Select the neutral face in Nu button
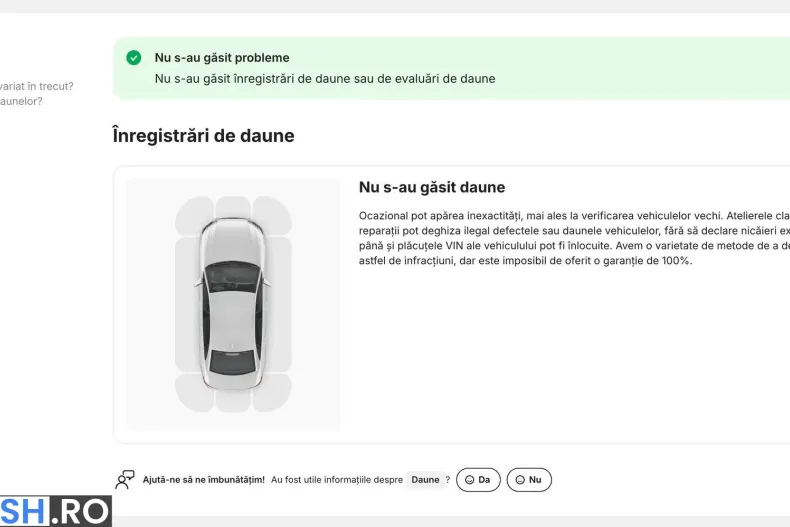This screenshot has height=527, width=790. (520, 480)
